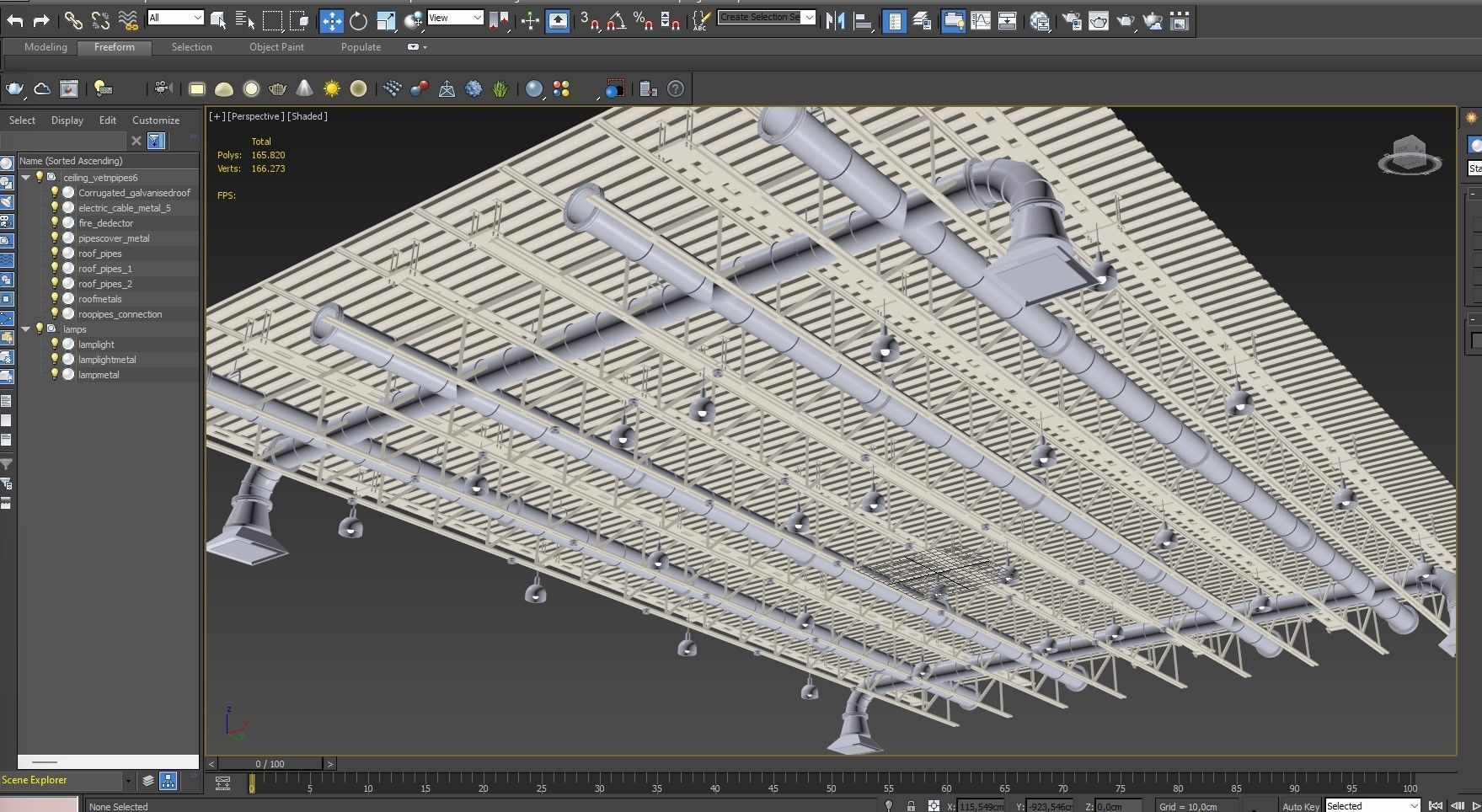The width and height of the screenshot is (1482, 812).
Task: Toggle 3D Snaps icon
Action: click(590, 20)
